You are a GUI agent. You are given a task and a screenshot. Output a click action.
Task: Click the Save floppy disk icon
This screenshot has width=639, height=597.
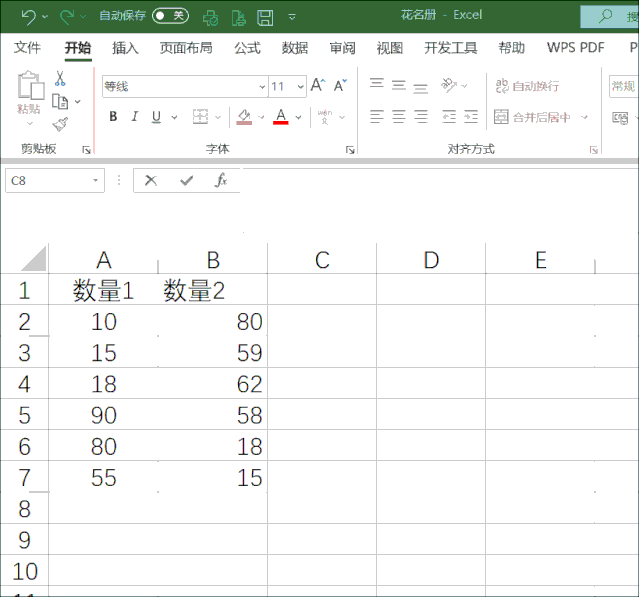coord(265,16)
